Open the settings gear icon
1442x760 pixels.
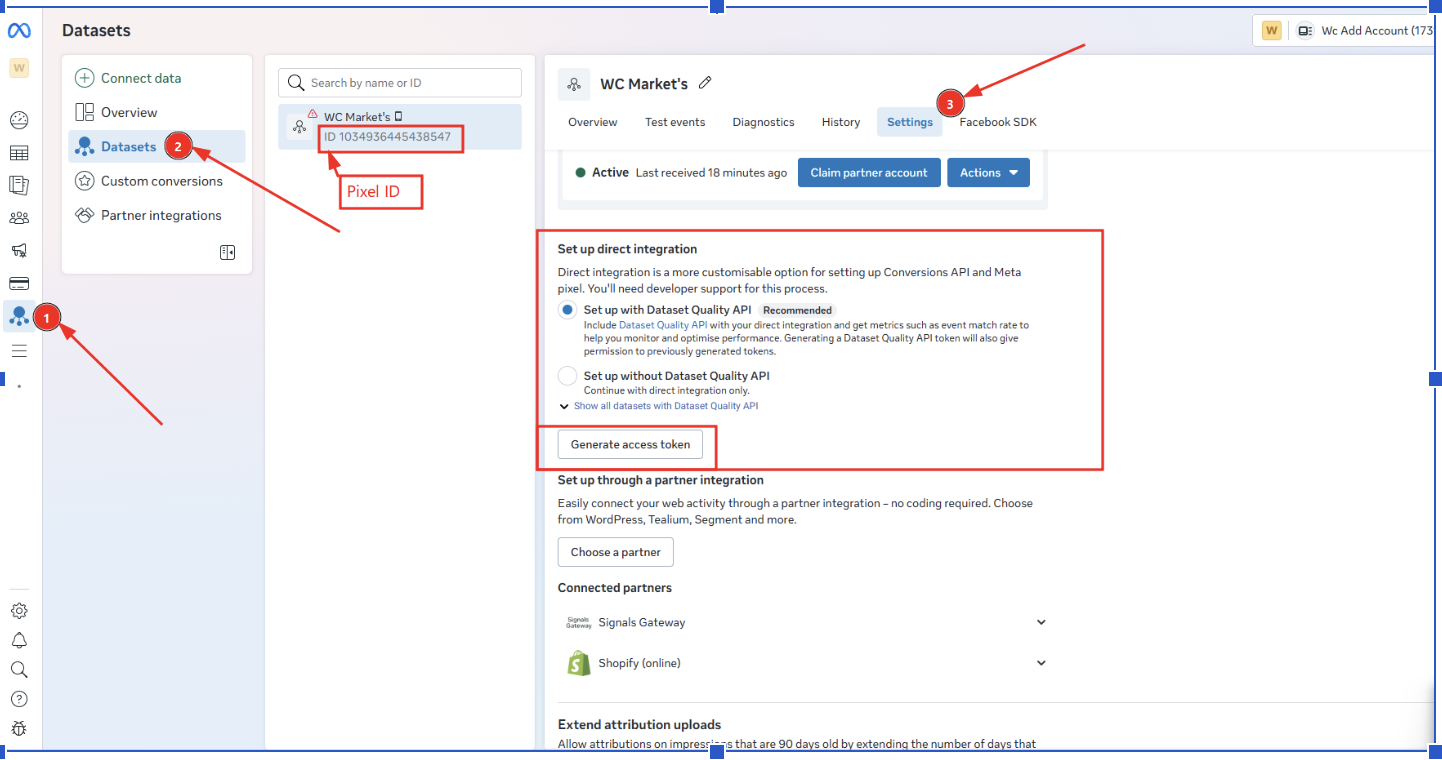pos(19,611)
